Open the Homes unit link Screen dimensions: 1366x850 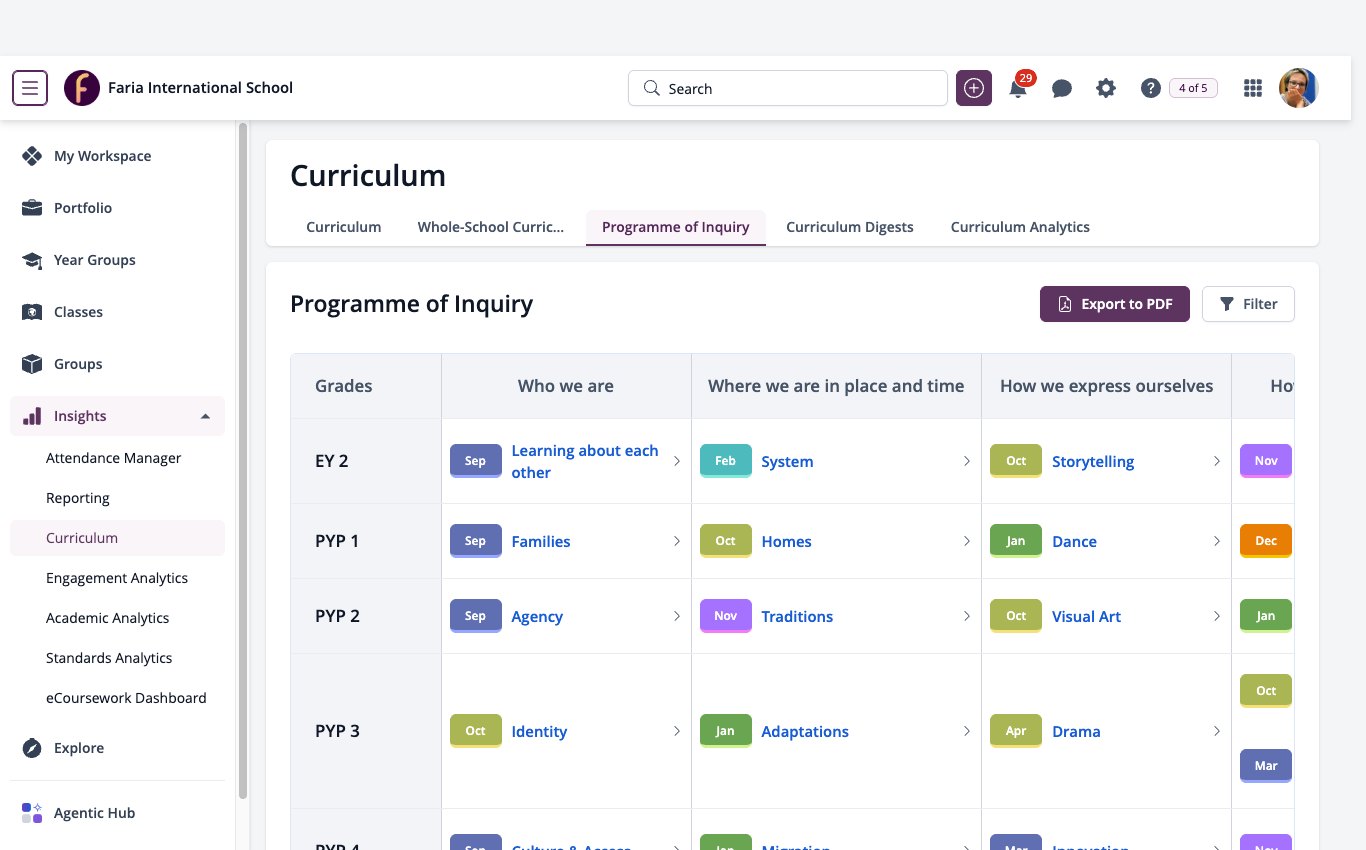786,541
